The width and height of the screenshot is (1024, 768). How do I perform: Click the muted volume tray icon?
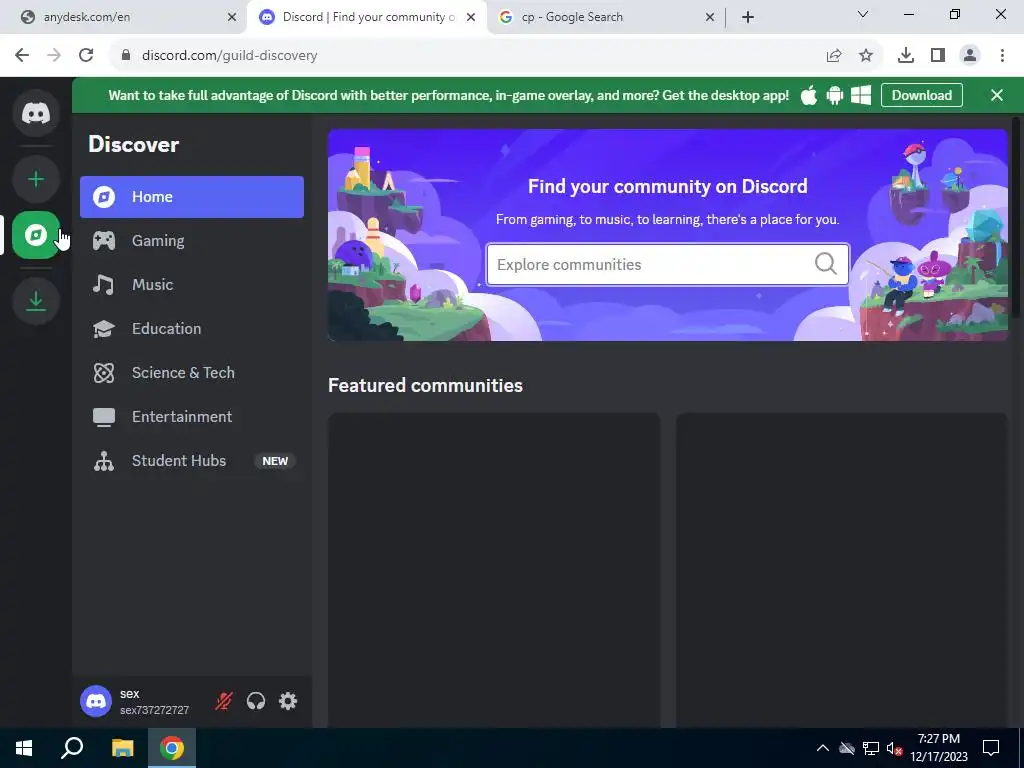[894, 748]
